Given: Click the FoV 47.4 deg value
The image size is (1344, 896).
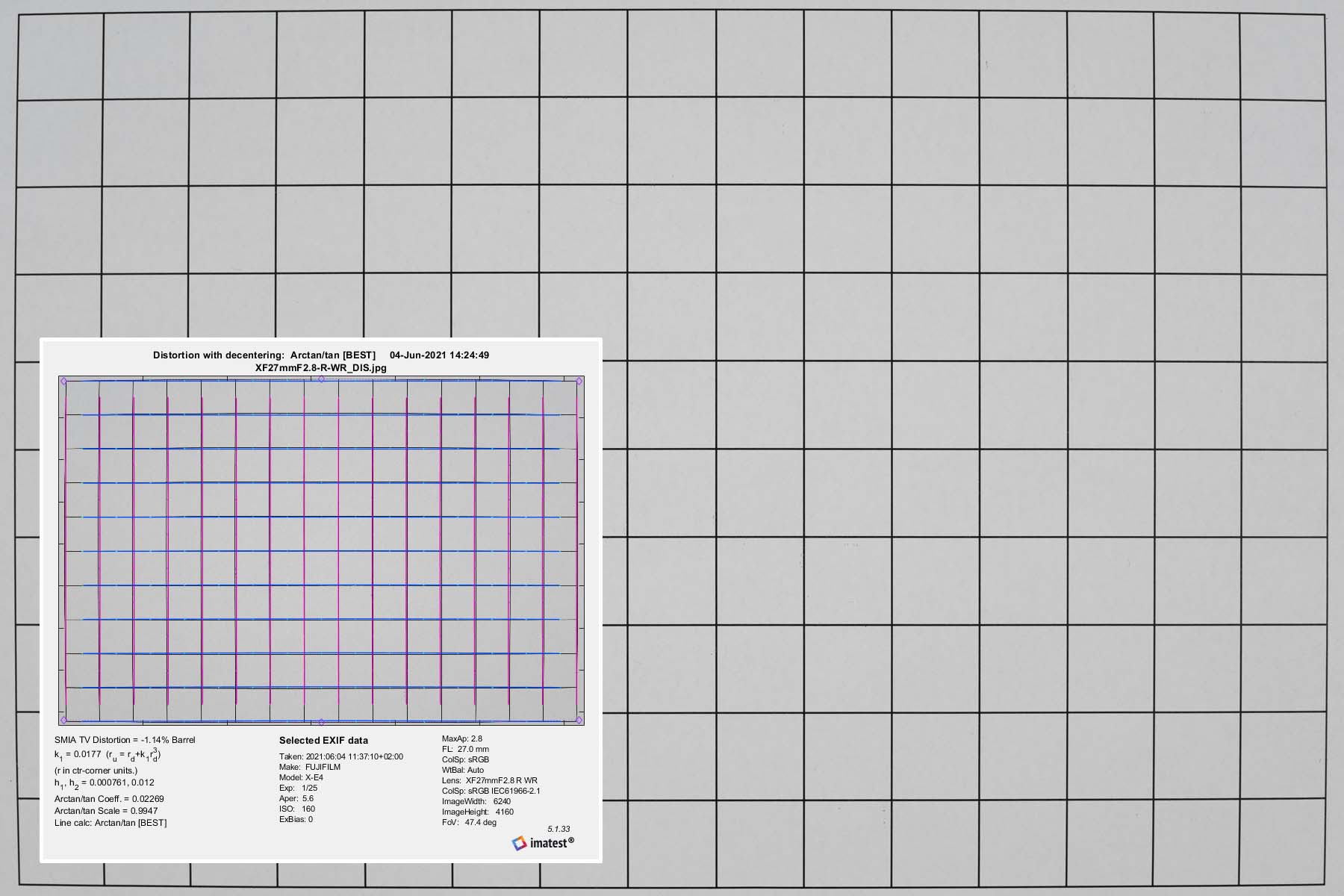Looking at the screenshot, I should [469, 822].
